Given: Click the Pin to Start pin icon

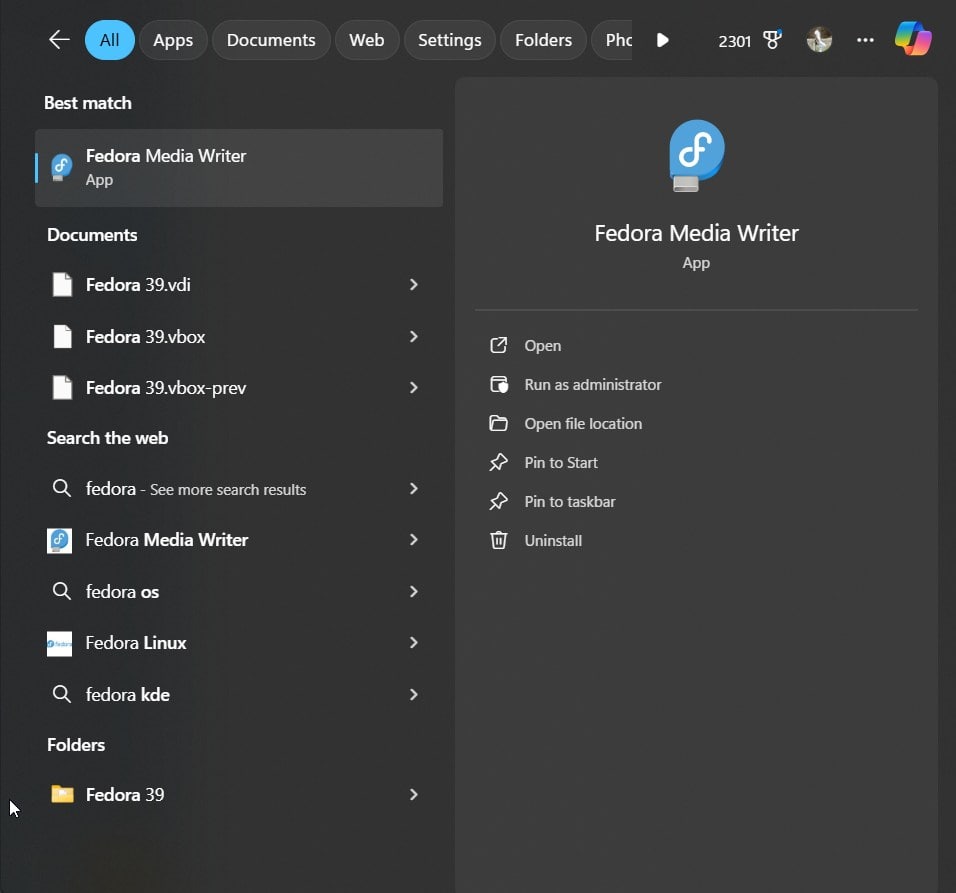Looking at the screenshot, I should pos(499,463).
